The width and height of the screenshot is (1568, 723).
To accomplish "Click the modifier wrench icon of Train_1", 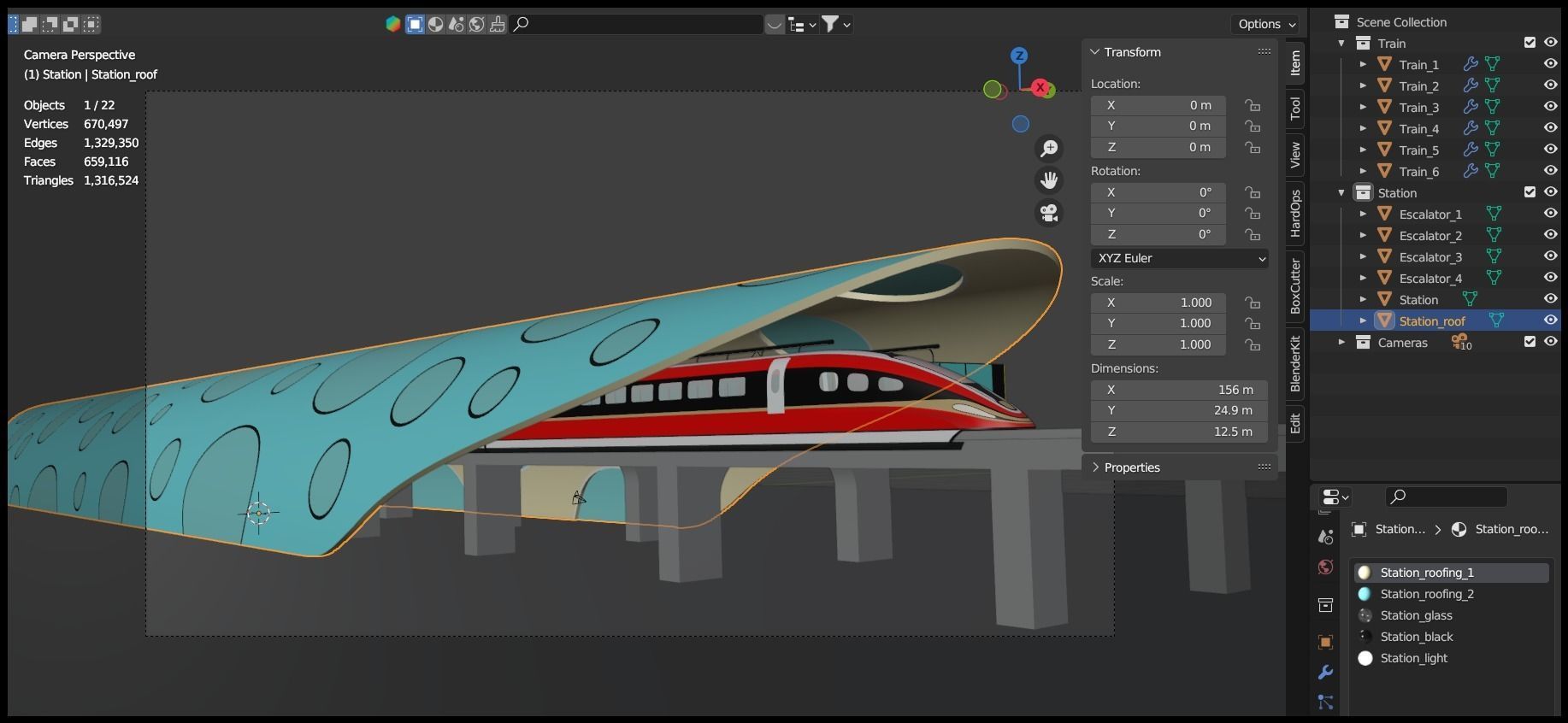I will click(x=1471, y=64).
